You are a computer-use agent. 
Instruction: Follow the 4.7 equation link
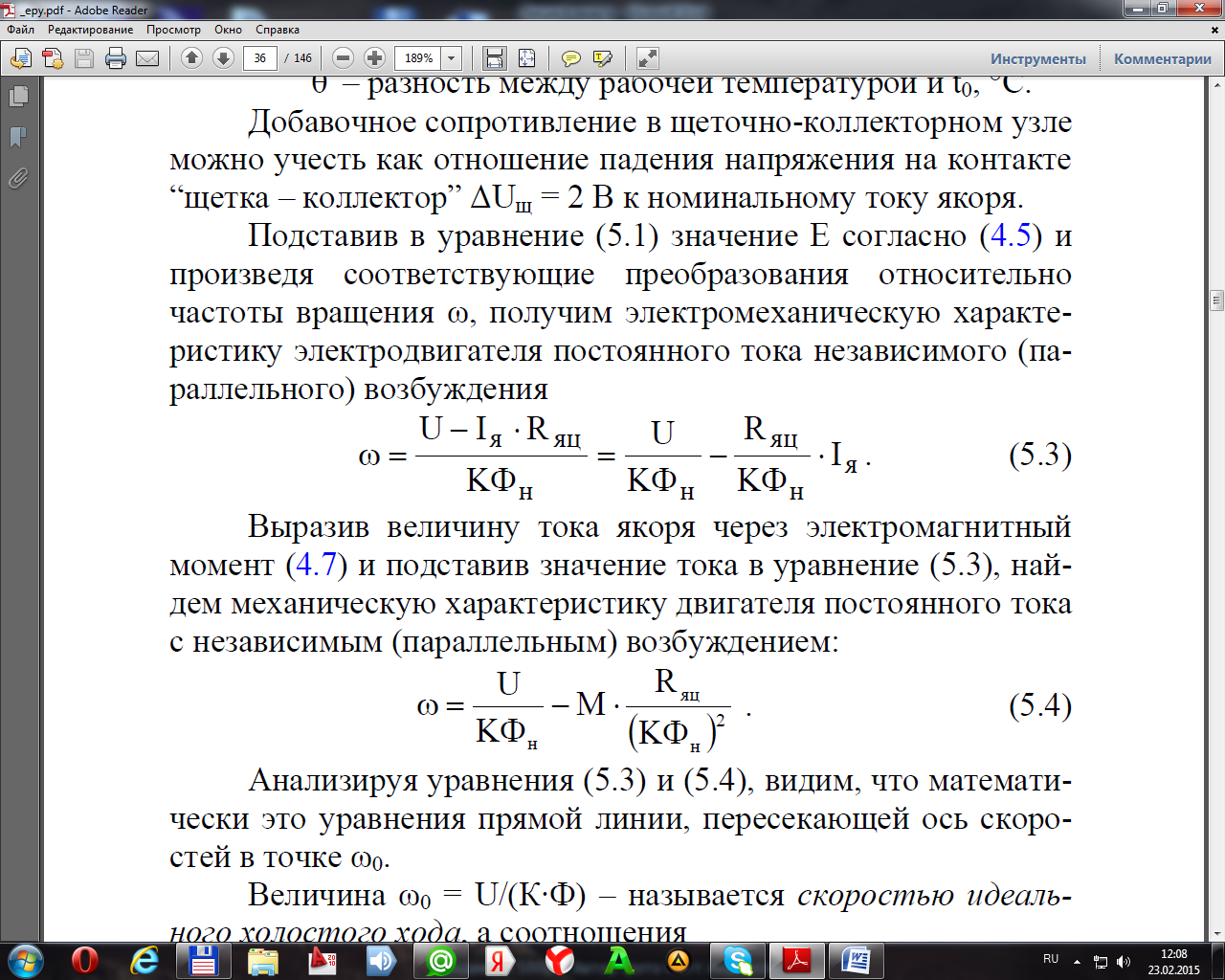click(x=316, y=565)
